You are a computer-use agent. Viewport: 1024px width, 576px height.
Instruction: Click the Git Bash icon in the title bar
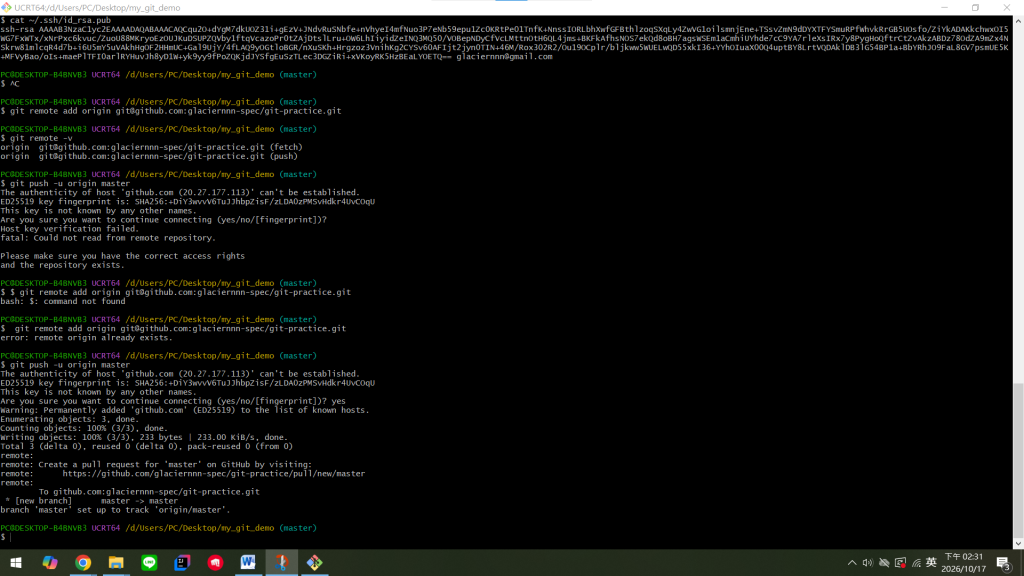point(7,8)
